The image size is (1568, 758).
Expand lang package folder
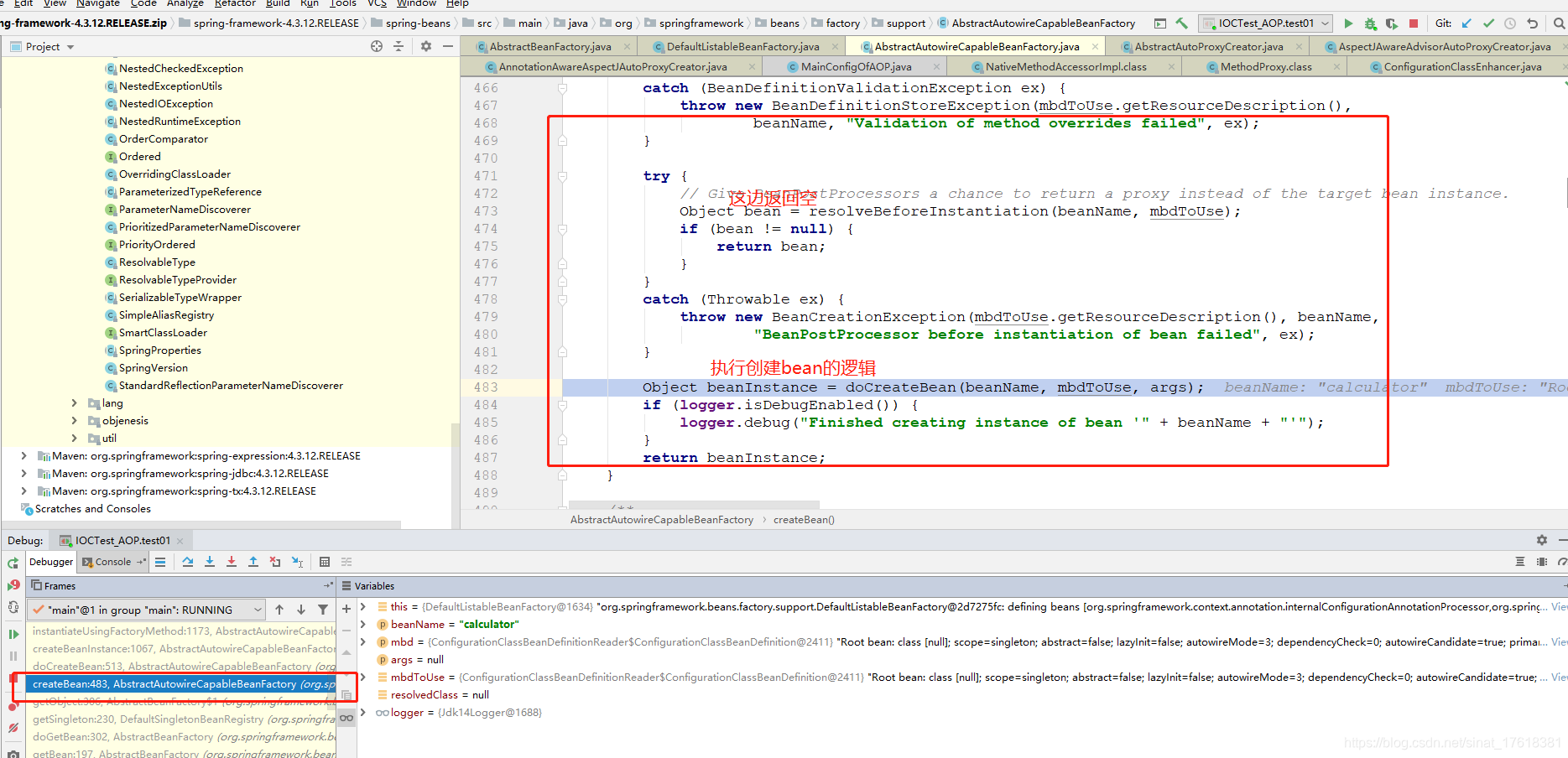[x=75, y=403]
